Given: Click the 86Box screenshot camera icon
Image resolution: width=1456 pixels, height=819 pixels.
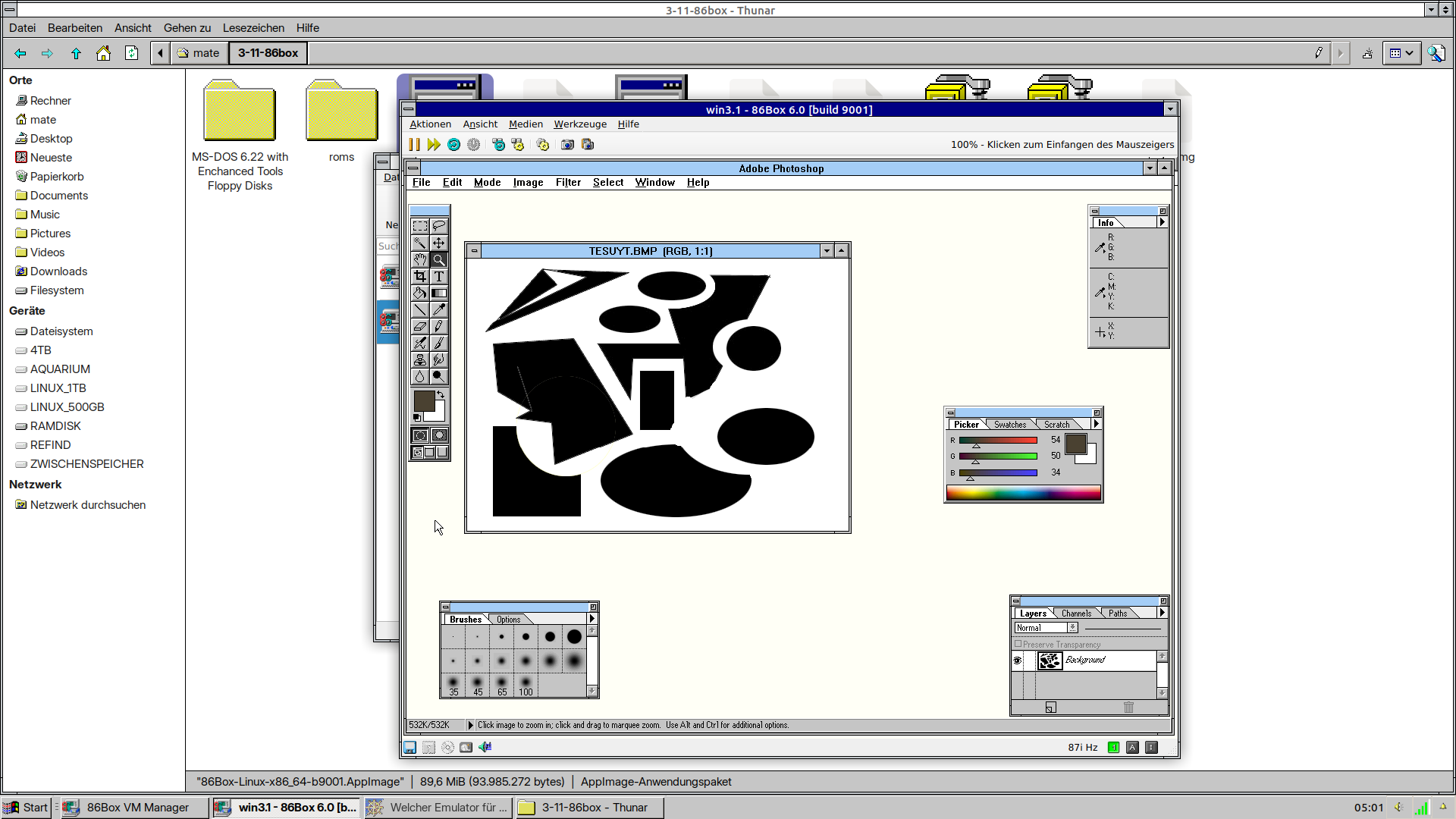Looking at the screenshot, I should pyautogui.click(x=567, y=144).
